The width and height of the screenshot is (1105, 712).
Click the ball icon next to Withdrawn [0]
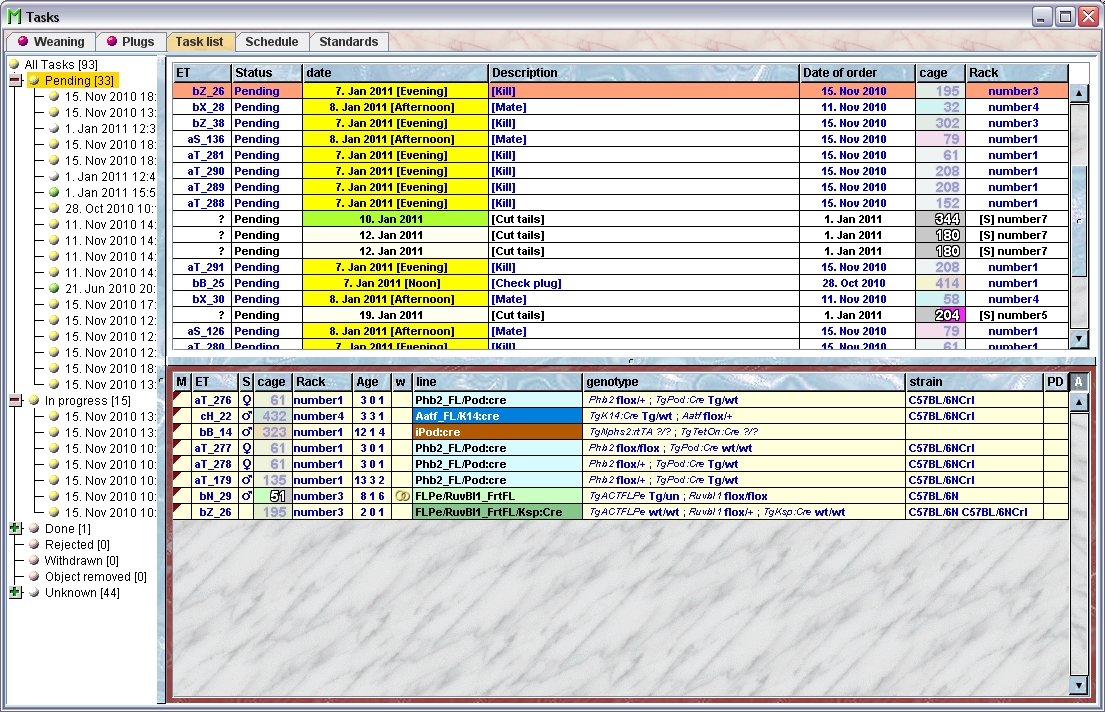coord(34,561)
